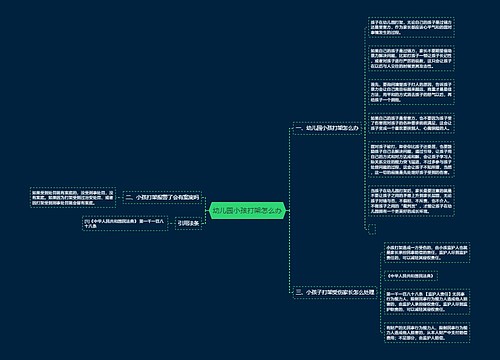
Task: Select the fifth, tallest note under branch one
Action: pyautogui.click(x=411, y=159)
